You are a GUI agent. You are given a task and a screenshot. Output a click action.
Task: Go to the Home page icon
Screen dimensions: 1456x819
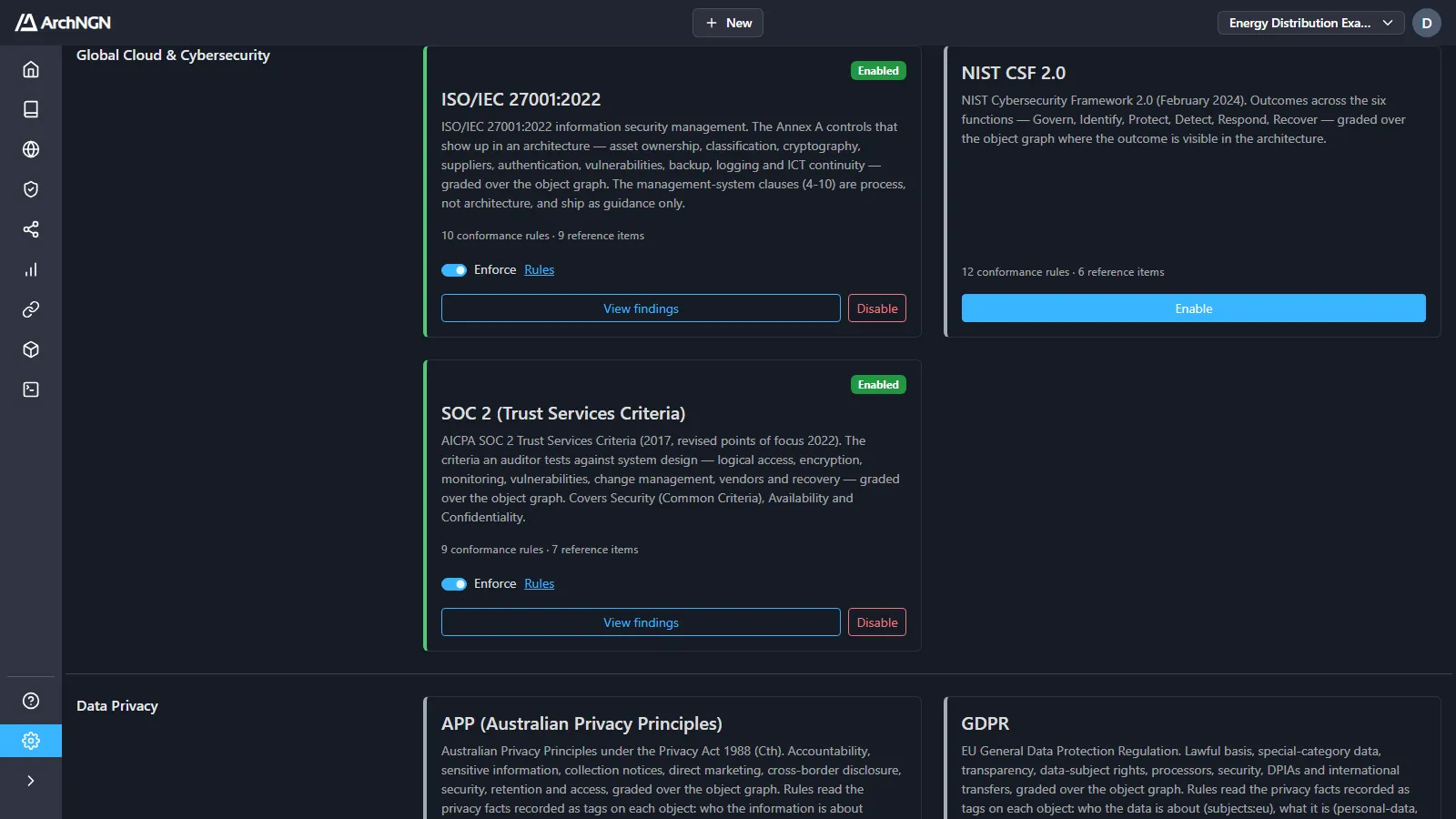coord(31,69)
